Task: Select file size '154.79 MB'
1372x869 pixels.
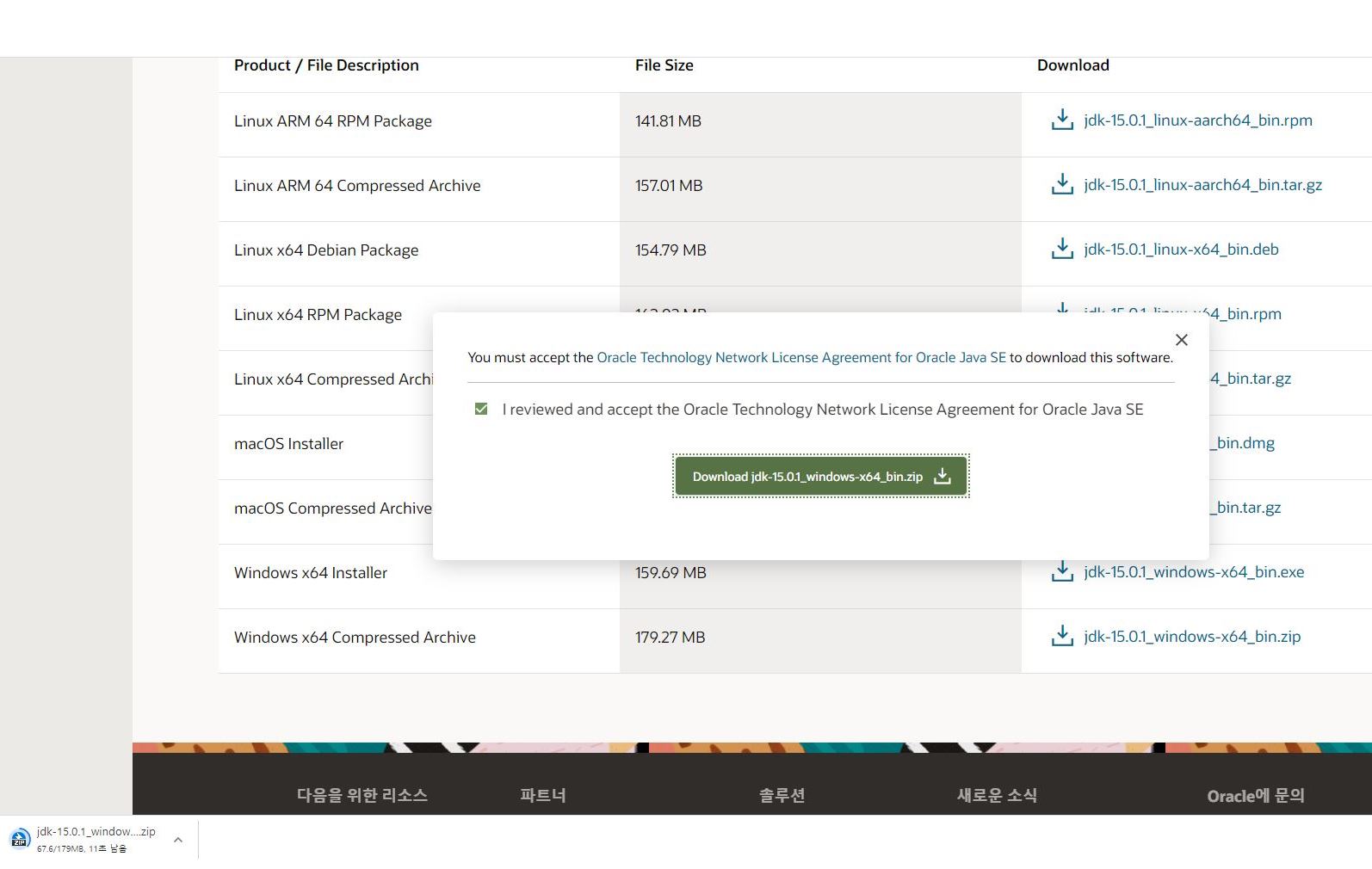Action: pyautogui.click(x=671, y=250)
